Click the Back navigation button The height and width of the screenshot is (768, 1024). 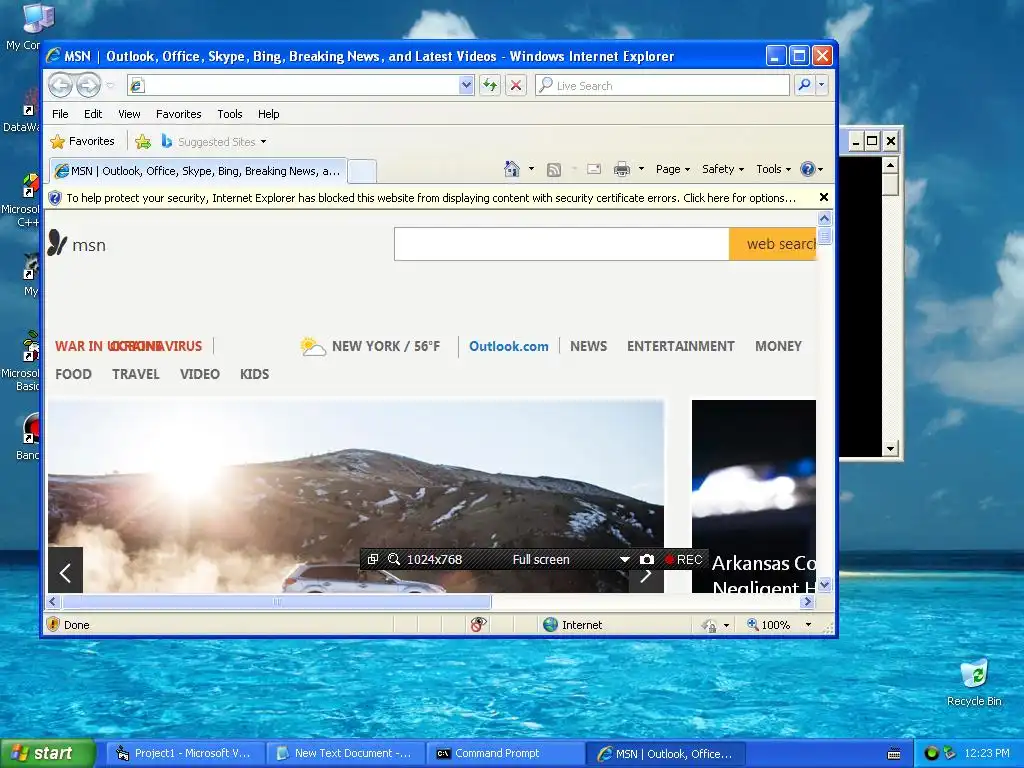(61, 85)
